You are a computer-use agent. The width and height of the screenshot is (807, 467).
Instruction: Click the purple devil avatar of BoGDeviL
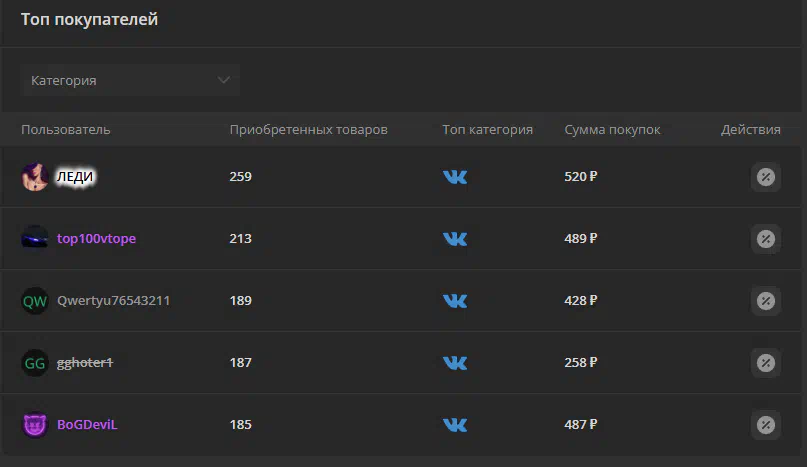(x=35, y=425)
